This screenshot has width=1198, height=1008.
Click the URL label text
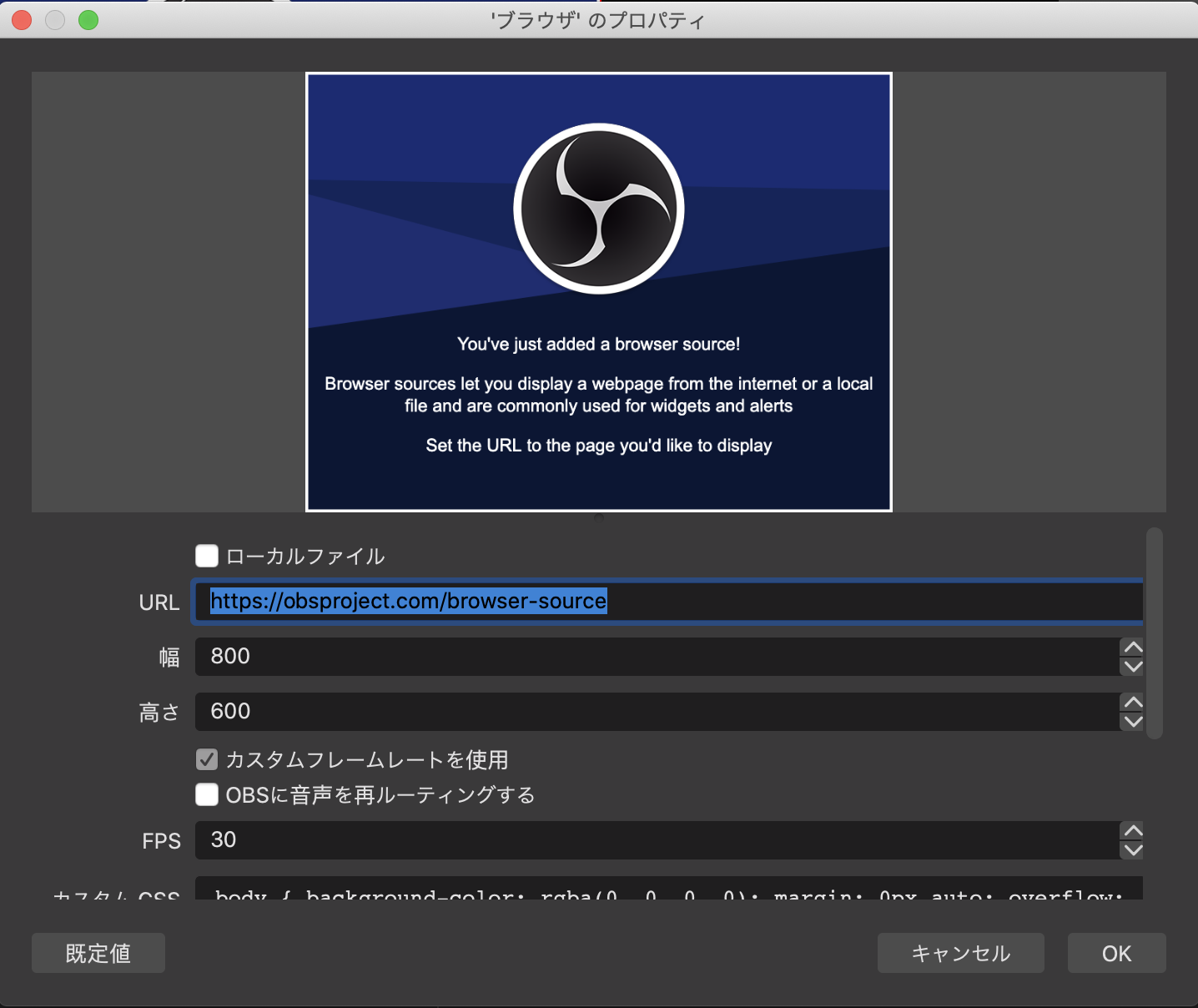(x=159, y=602)
